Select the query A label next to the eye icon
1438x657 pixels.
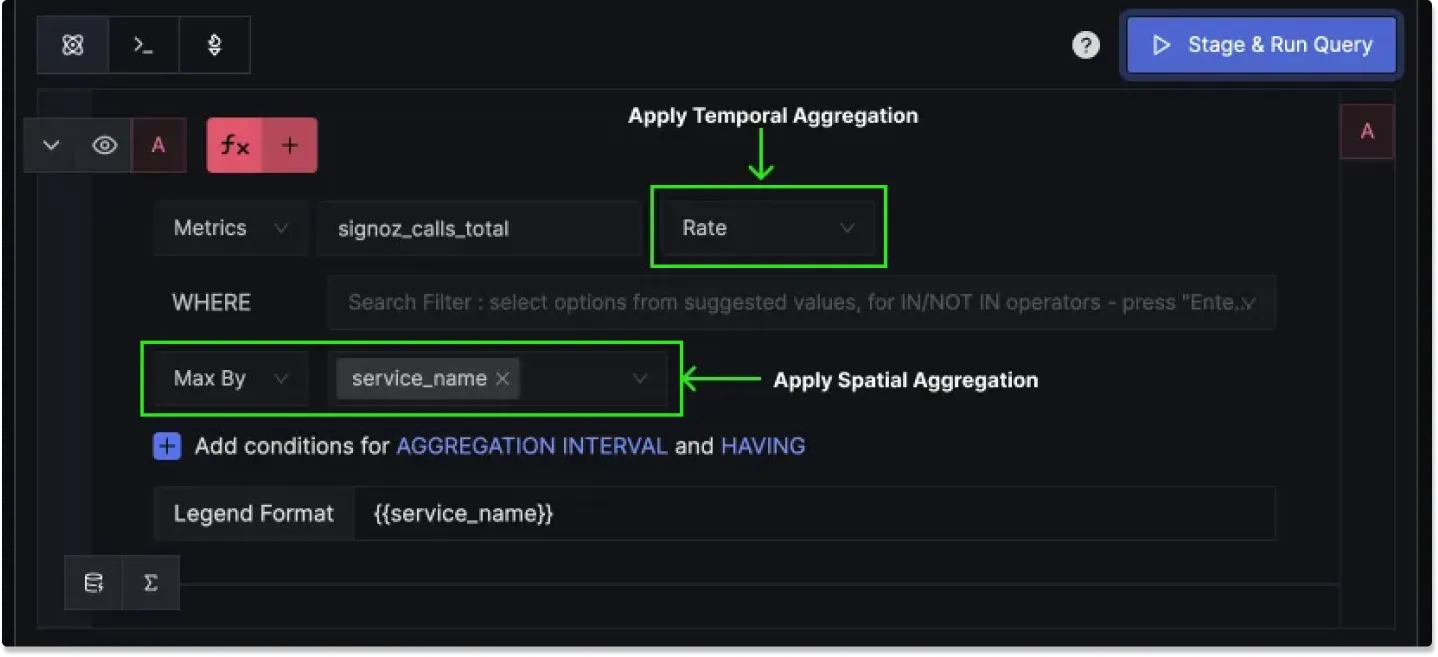coord(158,145)
